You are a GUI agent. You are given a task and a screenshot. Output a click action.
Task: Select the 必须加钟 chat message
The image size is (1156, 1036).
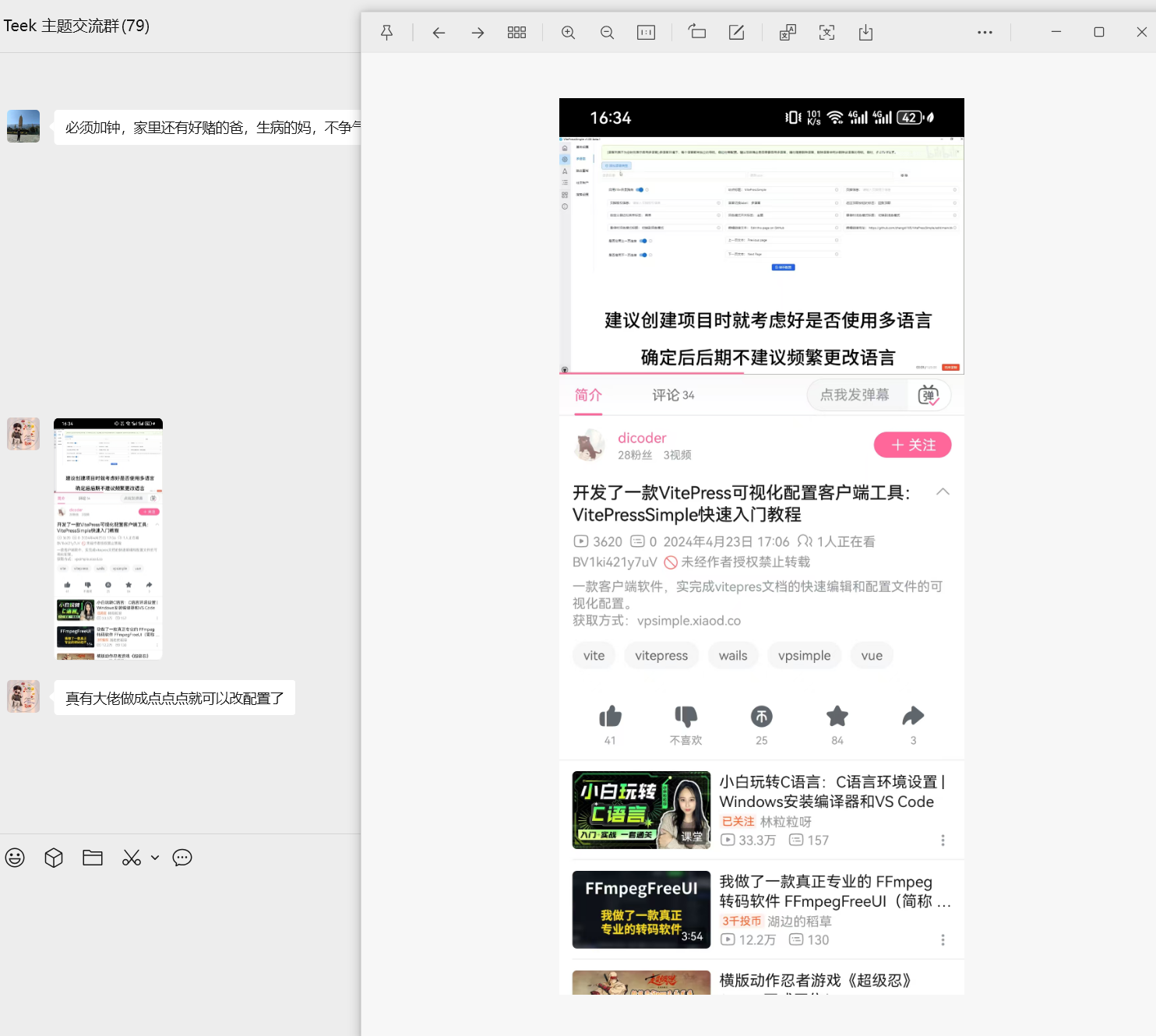[207, 127]
